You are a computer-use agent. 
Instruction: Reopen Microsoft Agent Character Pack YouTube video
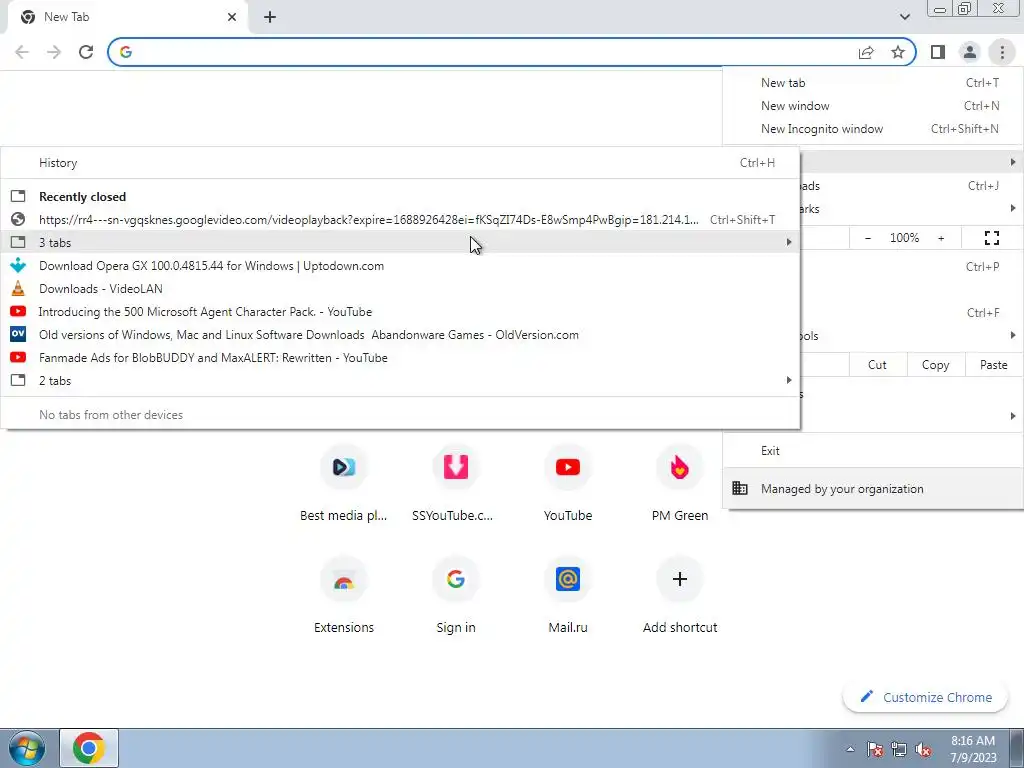coord(400,312)
